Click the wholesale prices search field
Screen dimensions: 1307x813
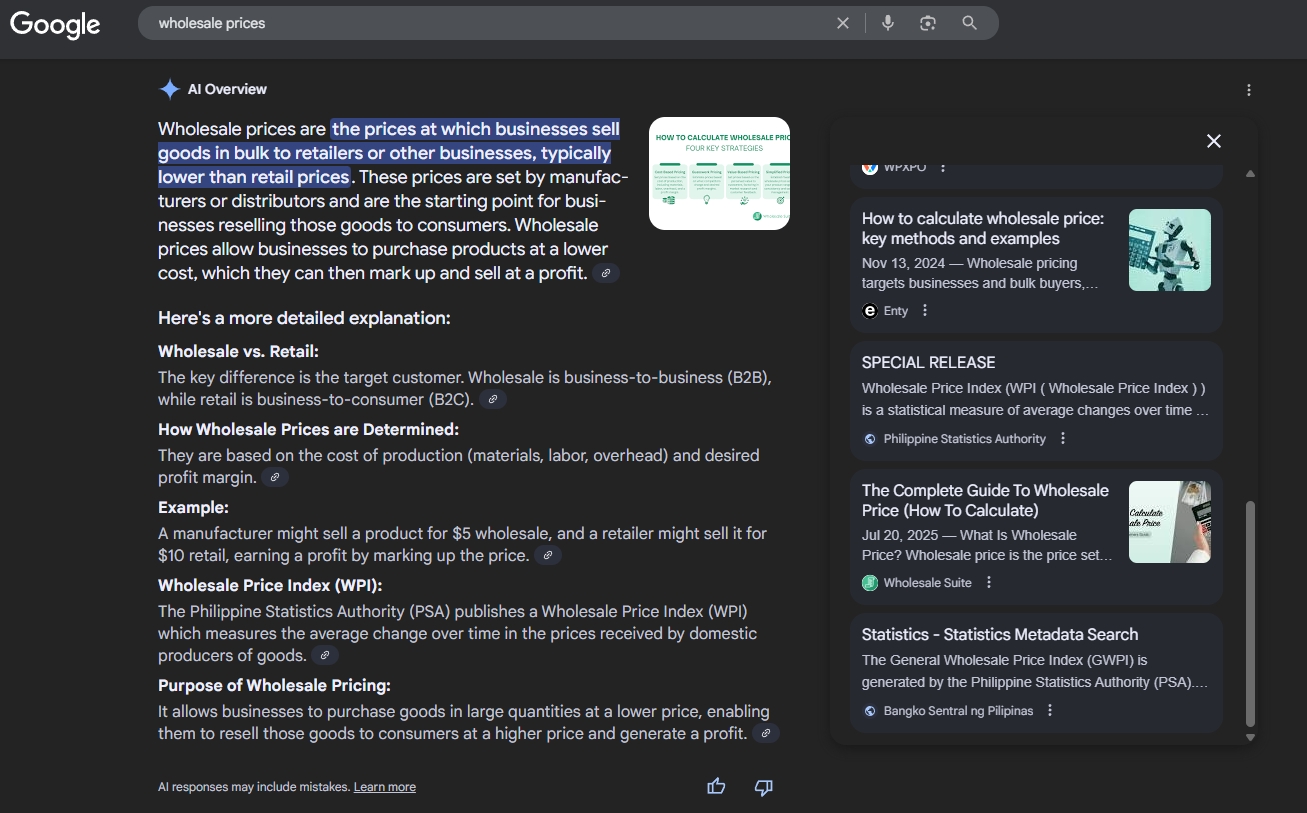click(480, 23)
